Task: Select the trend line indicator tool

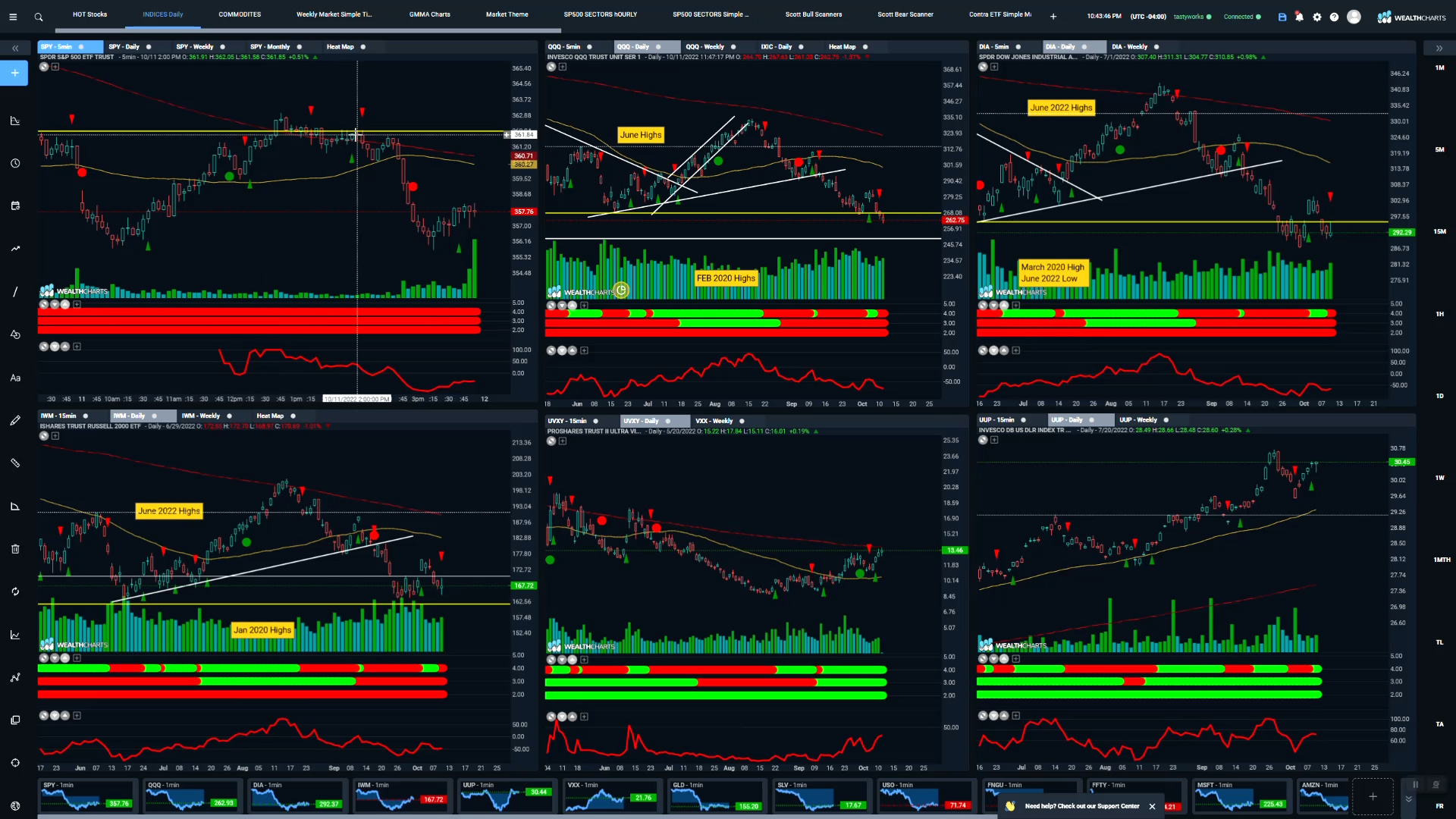Action: coord(14,248)
